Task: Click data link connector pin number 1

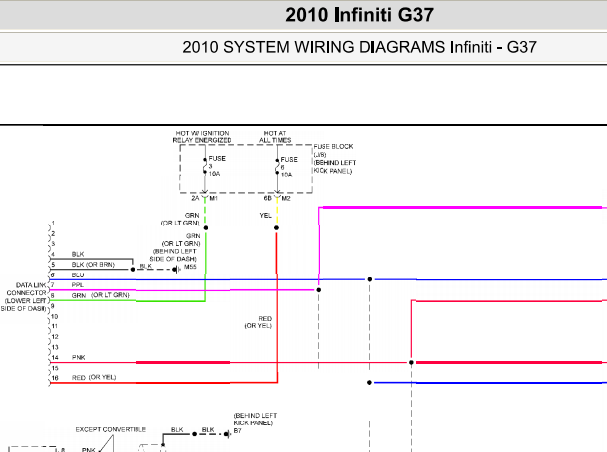Action: 53,223
